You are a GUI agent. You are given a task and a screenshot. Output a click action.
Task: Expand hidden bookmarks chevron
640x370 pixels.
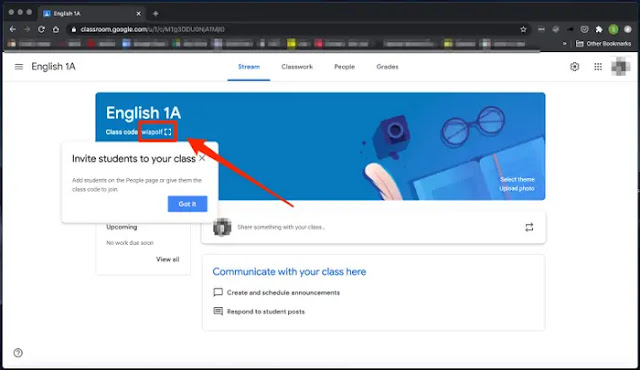tap(565, 43)
